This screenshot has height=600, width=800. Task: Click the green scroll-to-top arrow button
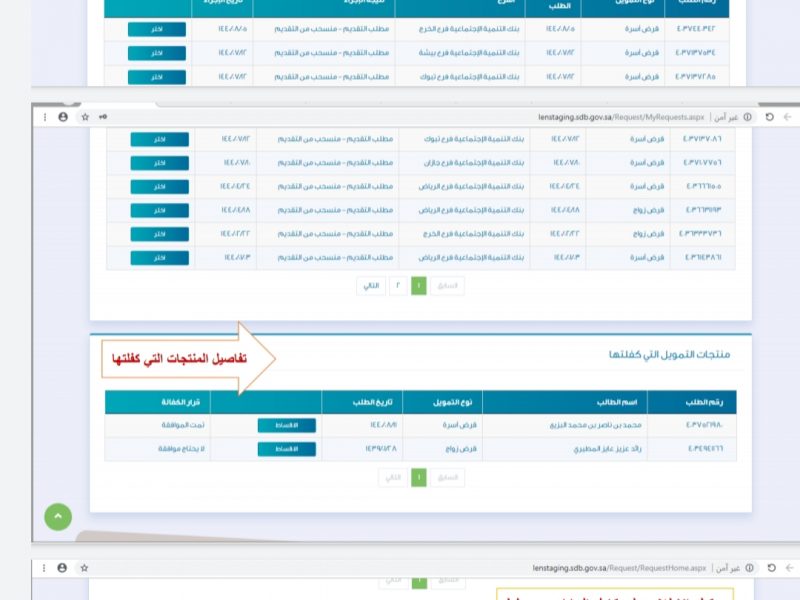[58, 517]
